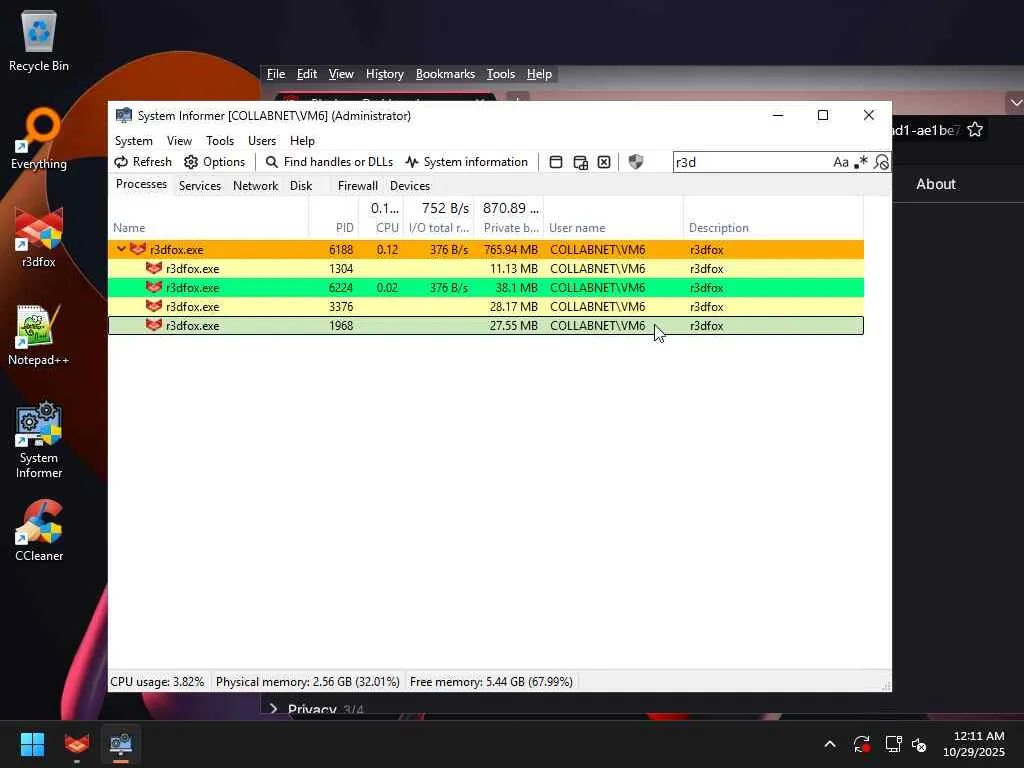Open Find handles or DLLs
This screenshot has width=1024, height=768.
(329, 162)
